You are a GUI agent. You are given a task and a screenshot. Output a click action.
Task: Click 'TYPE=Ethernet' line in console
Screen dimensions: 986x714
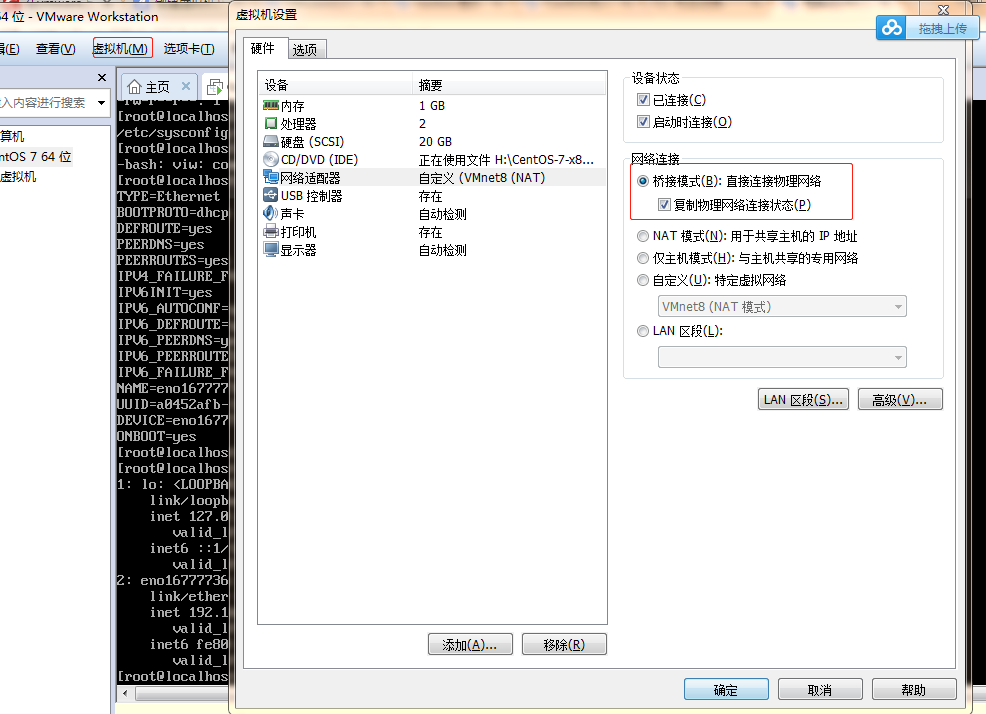pyautogui.click(x=168, y=196)
